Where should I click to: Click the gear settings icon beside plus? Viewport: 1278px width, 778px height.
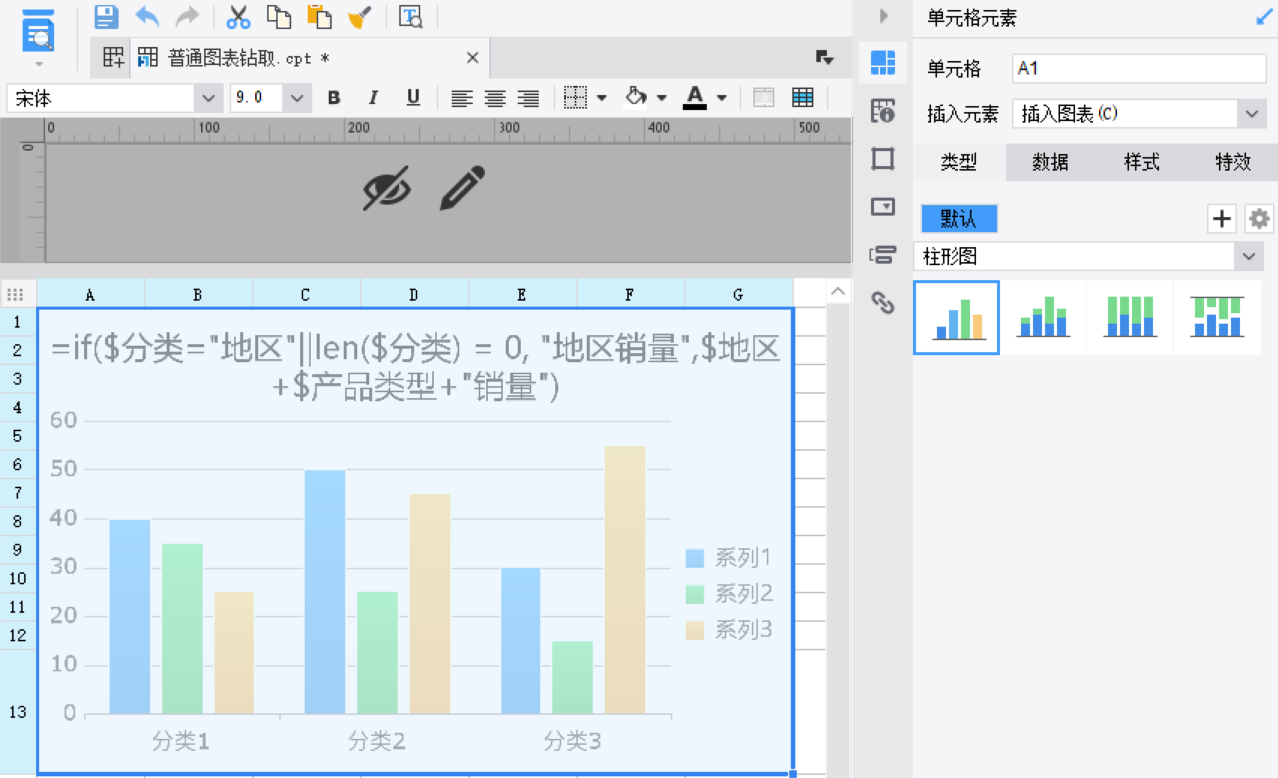(x=1259, y=219)
